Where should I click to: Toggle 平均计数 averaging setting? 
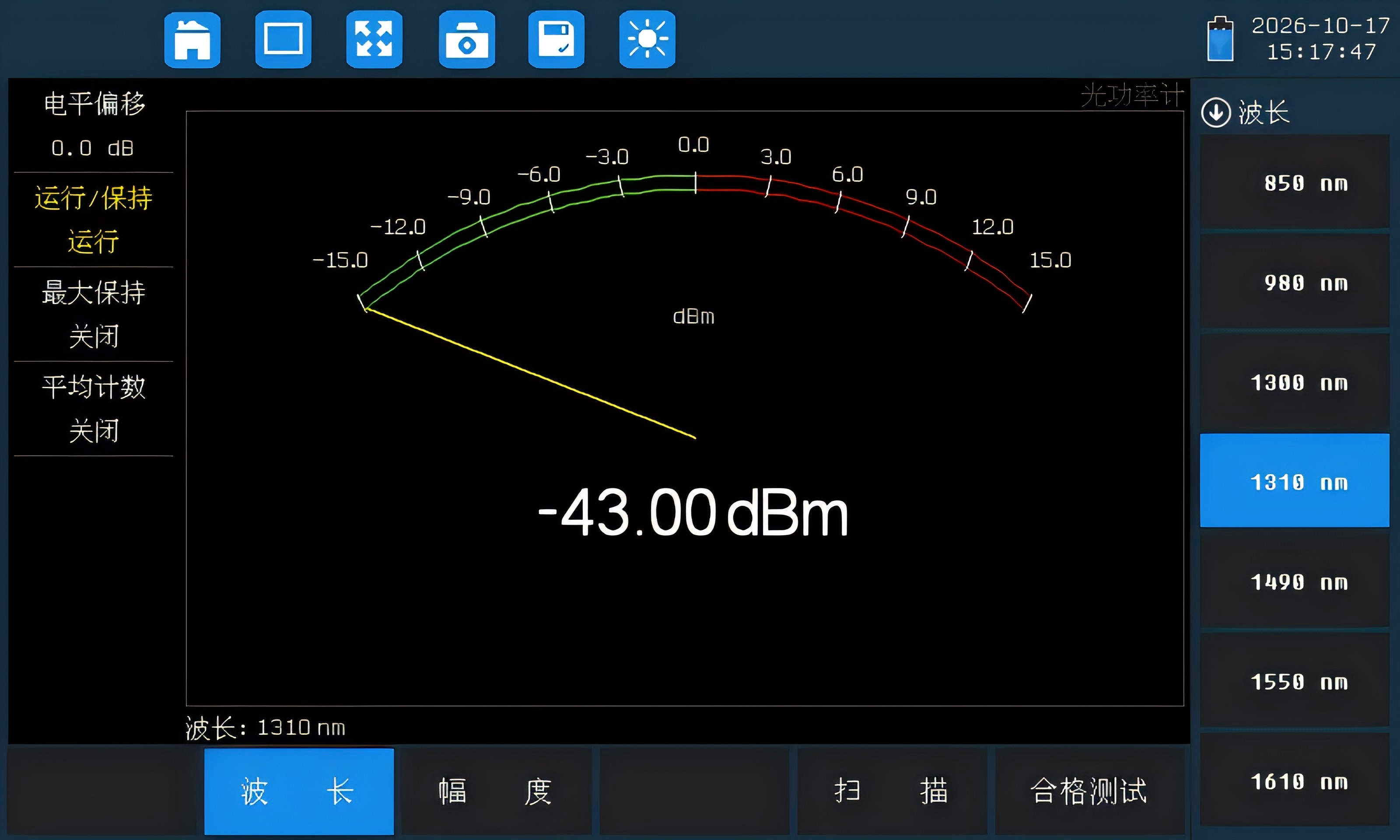pyautogui.click(x=93, y=409)
